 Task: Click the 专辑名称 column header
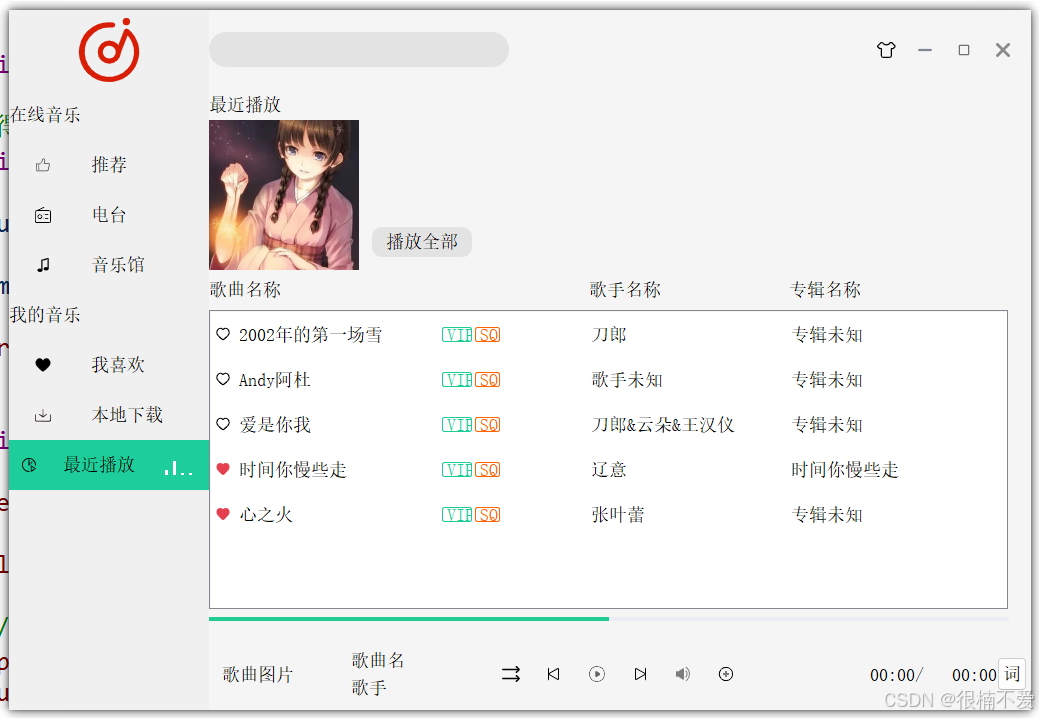click(825, 289)
